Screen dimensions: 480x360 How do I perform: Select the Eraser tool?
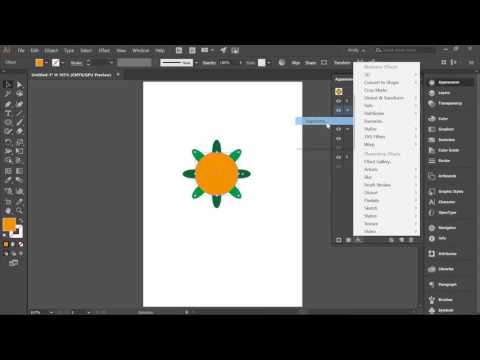click(x=20, y=132)
